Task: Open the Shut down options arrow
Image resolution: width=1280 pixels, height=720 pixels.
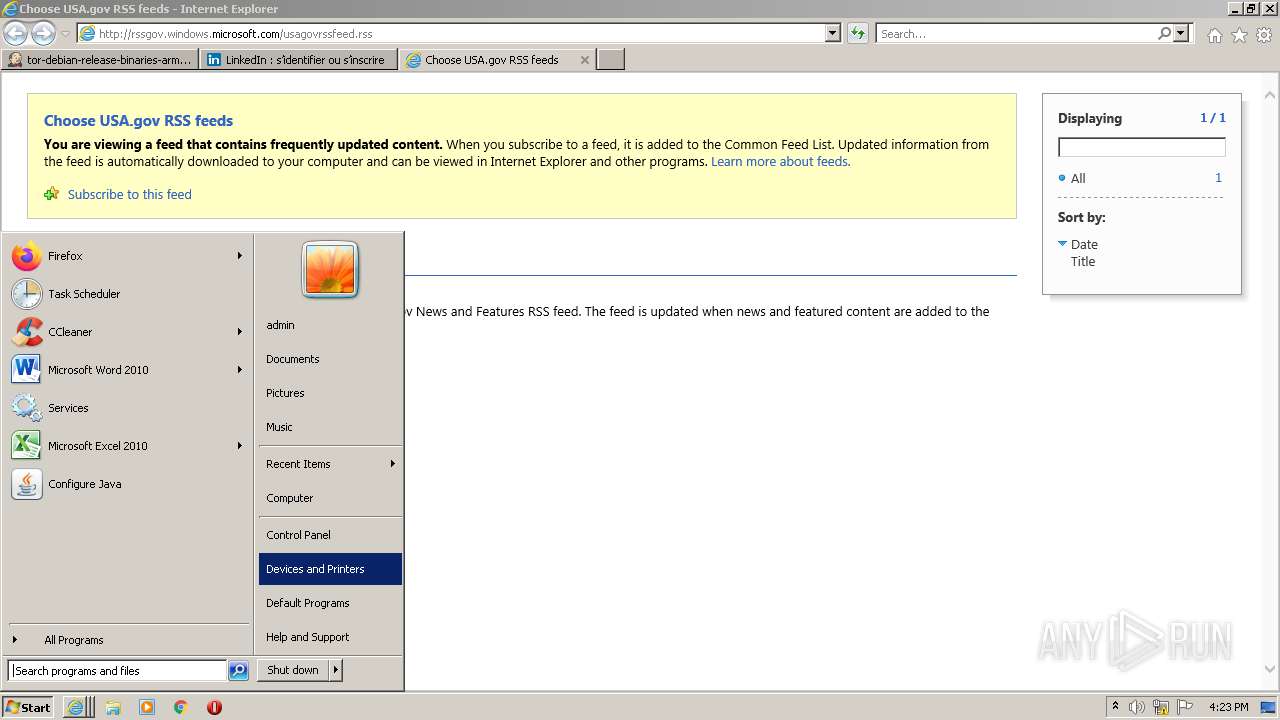Action: click(336, 670)
